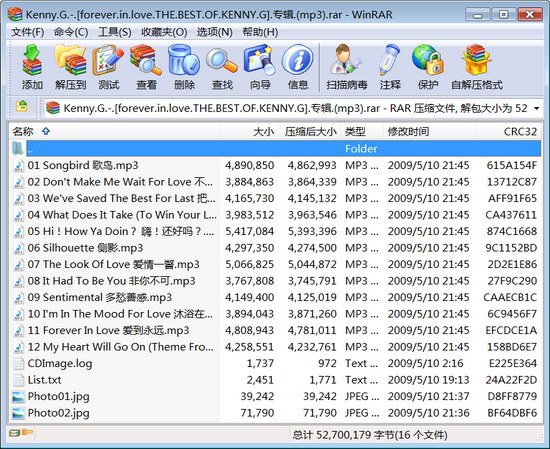Show archive 信息 (Info) icon

(x=298, y=67)
